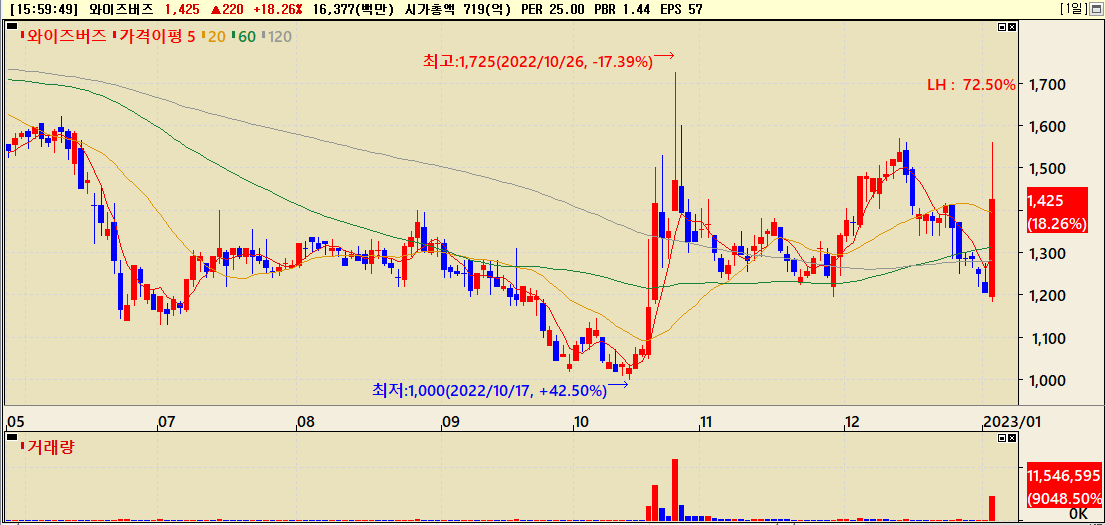Click the +18.26% change rate in header

point(280,9)
